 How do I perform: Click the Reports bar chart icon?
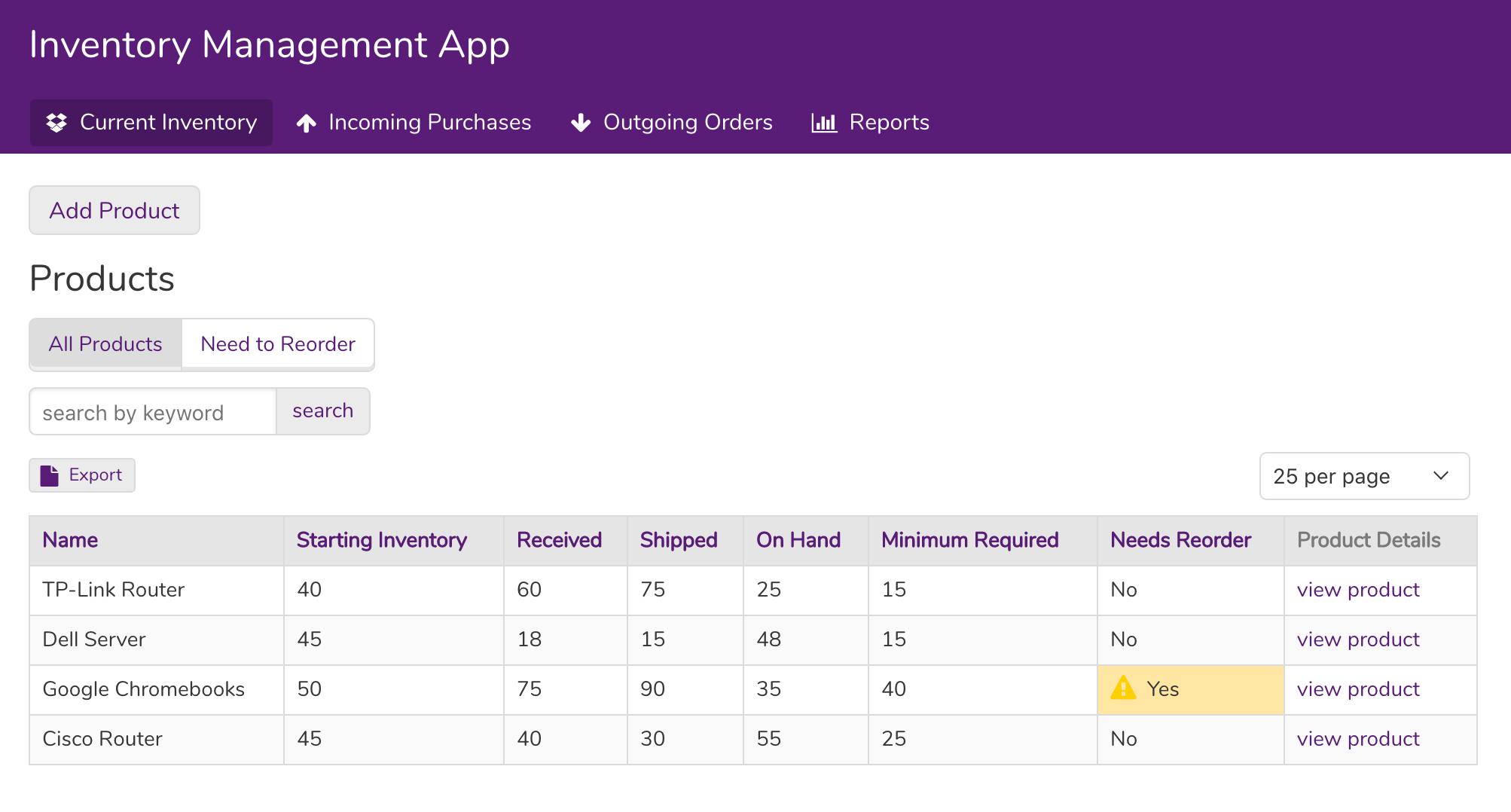(x=824, y=123)
